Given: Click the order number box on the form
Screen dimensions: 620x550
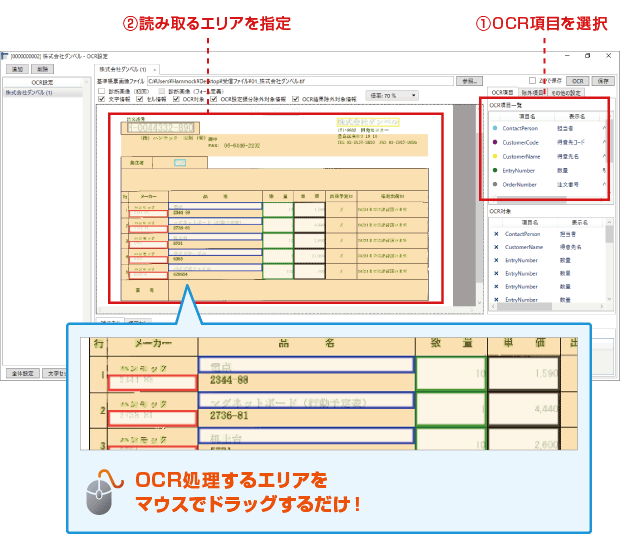Looking at the screenshot, I should (160, 128).
